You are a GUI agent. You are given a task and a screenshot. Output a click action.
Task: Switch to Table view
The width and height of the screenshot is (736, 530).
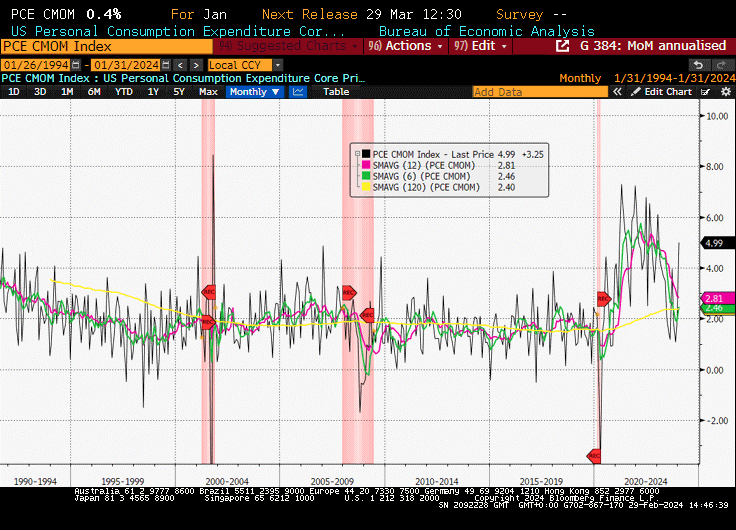coord(336,92)
